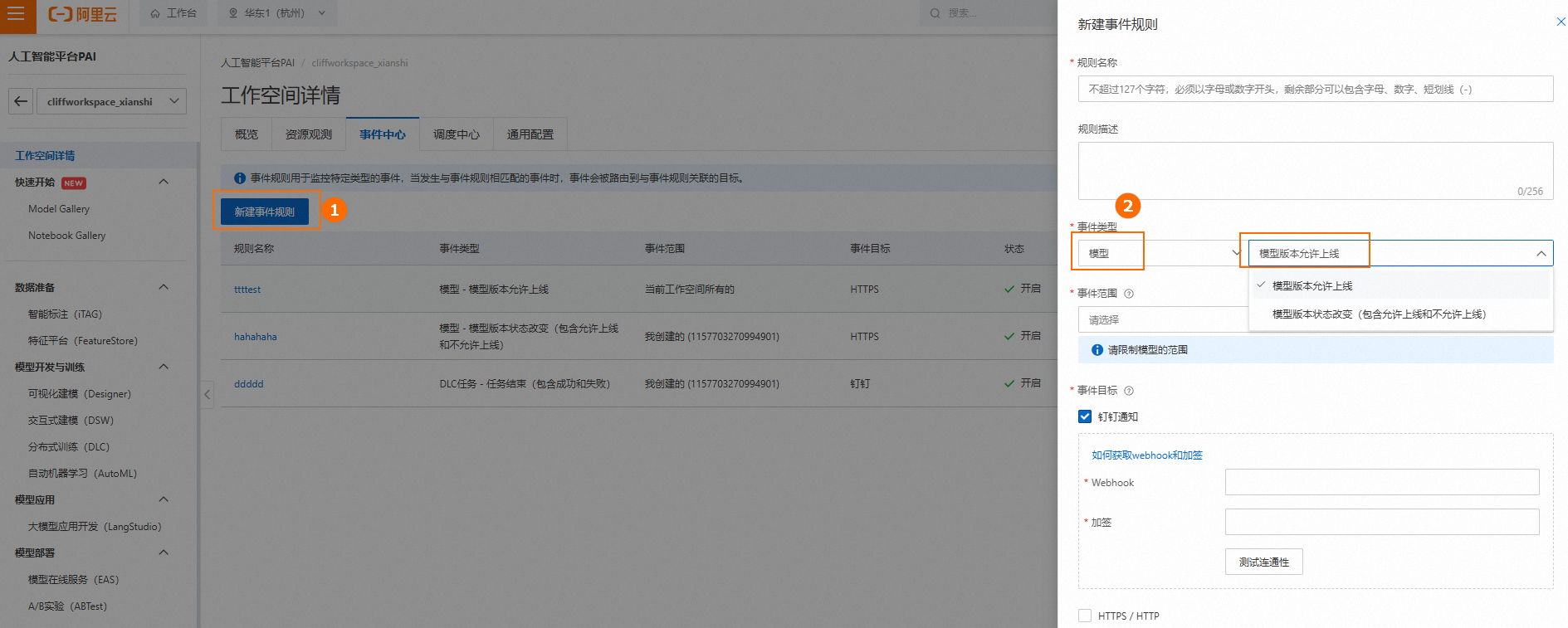
Task: Open Model Gallery in the sidebar
Action: click(x=59, y=209)
